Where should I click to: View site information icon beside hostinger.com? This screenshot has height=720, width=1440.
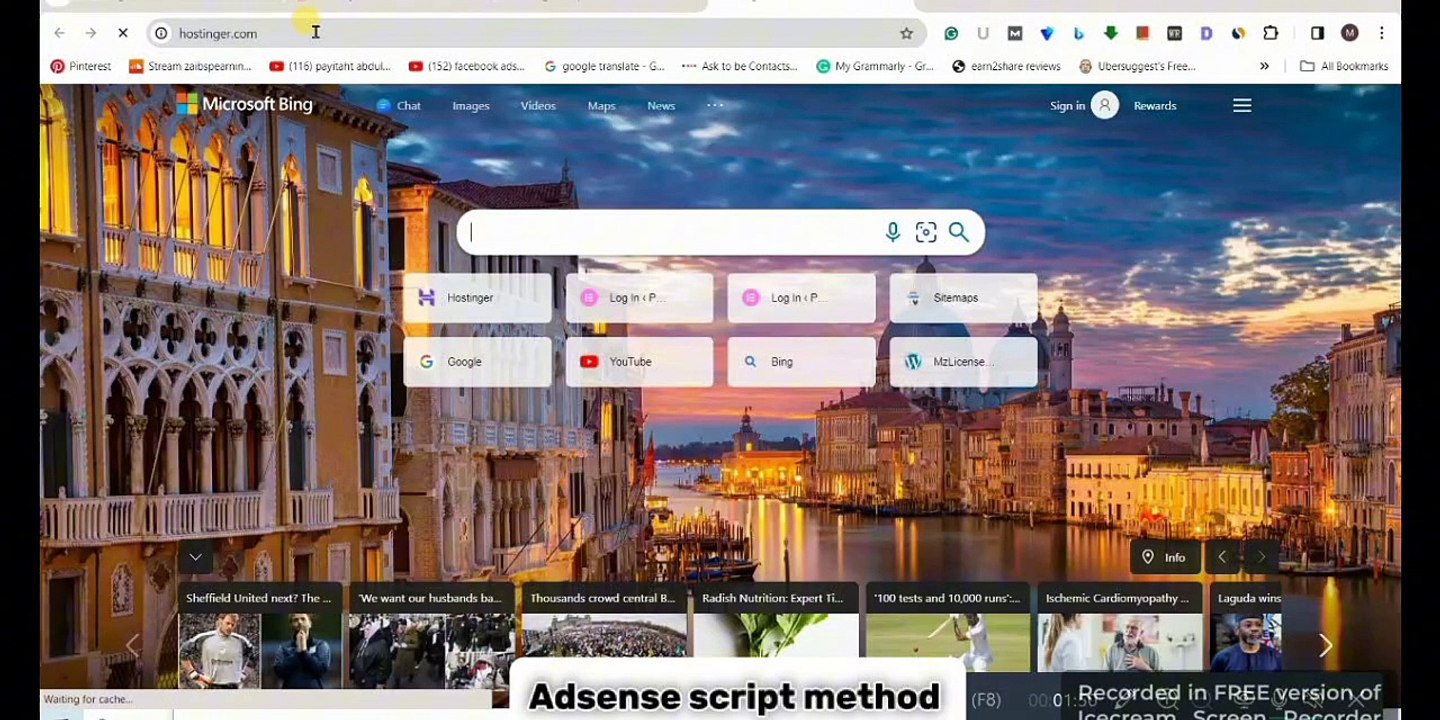tap(161, 33)
